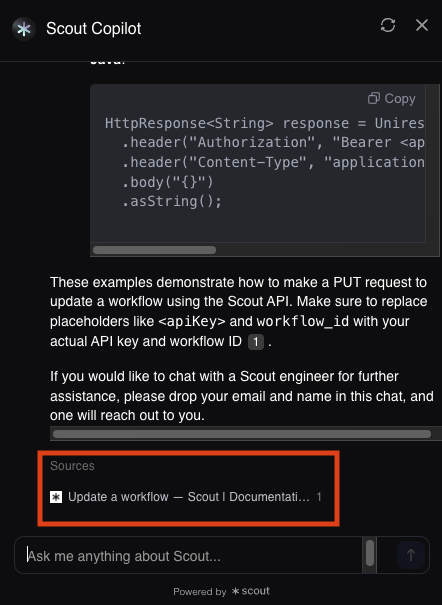Click the message horizontal scrollbar below text
This screenshot has height=605, width=442.
click(242, 434)
